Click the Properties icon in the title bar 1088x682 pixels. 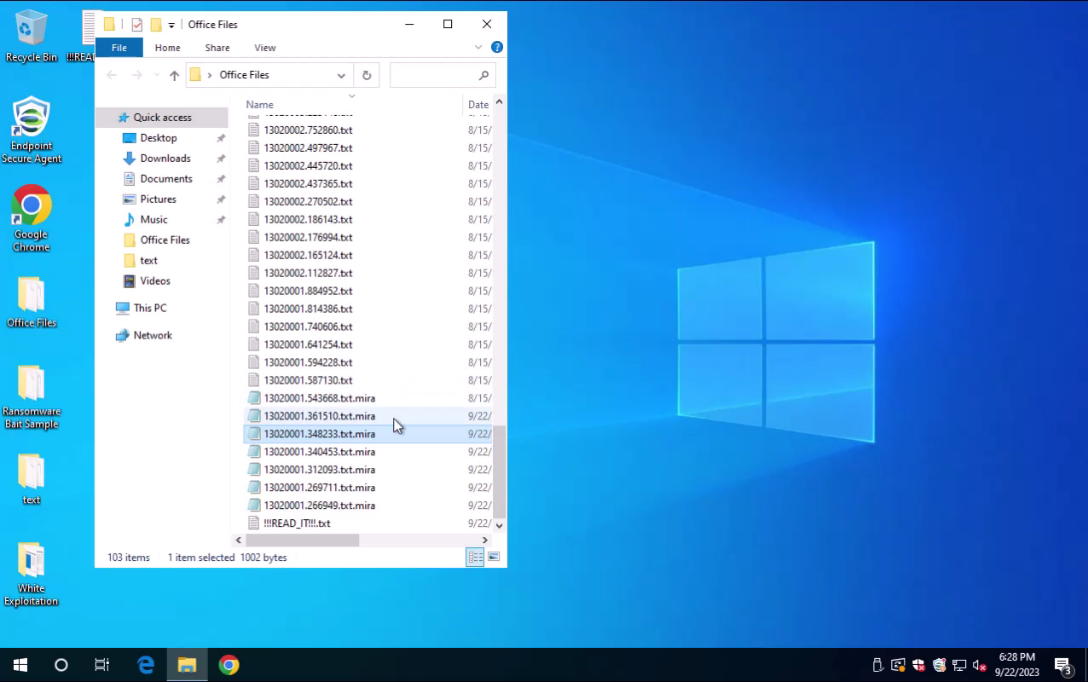click(x=137, y=25)
